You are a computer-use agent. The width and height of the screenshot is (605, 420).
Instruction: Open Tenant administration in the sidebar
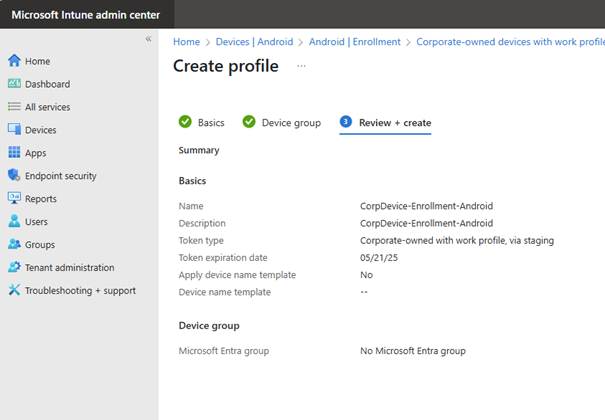tap(69, 268)
